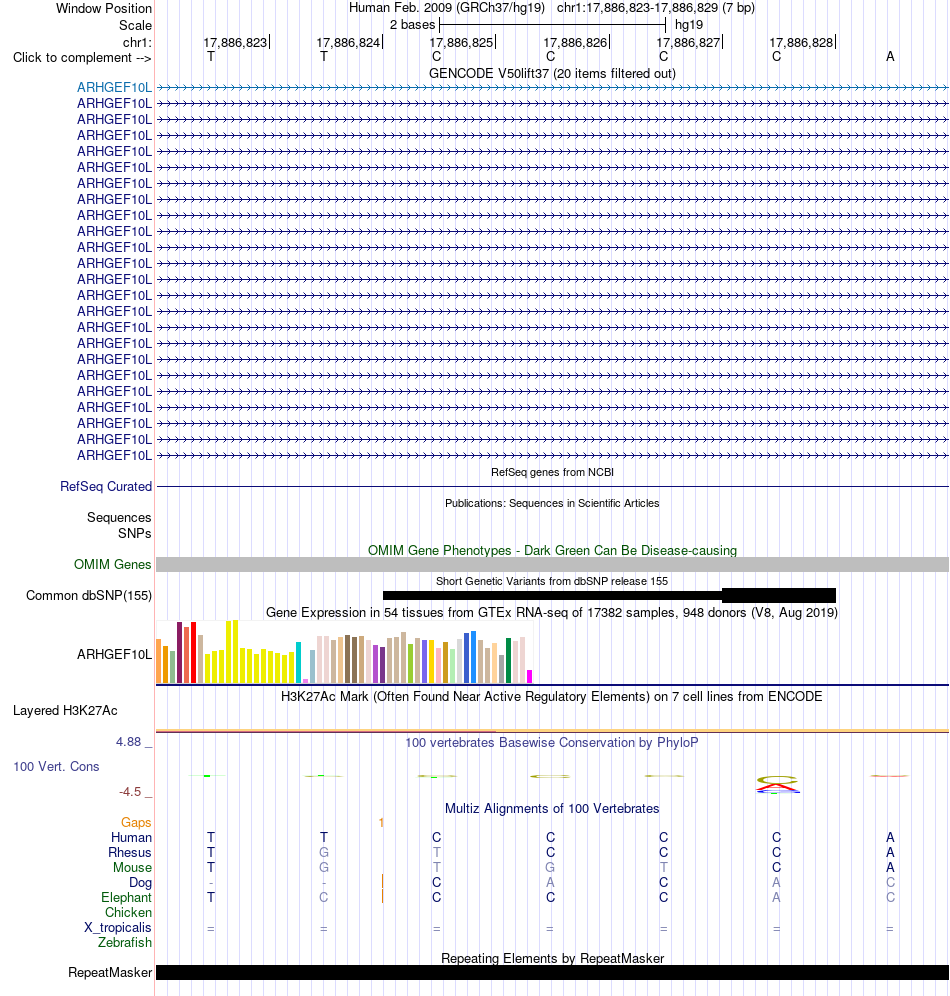Click the Elephant alignment row label
Screen dimensions: 950x996
click(126, 898)
